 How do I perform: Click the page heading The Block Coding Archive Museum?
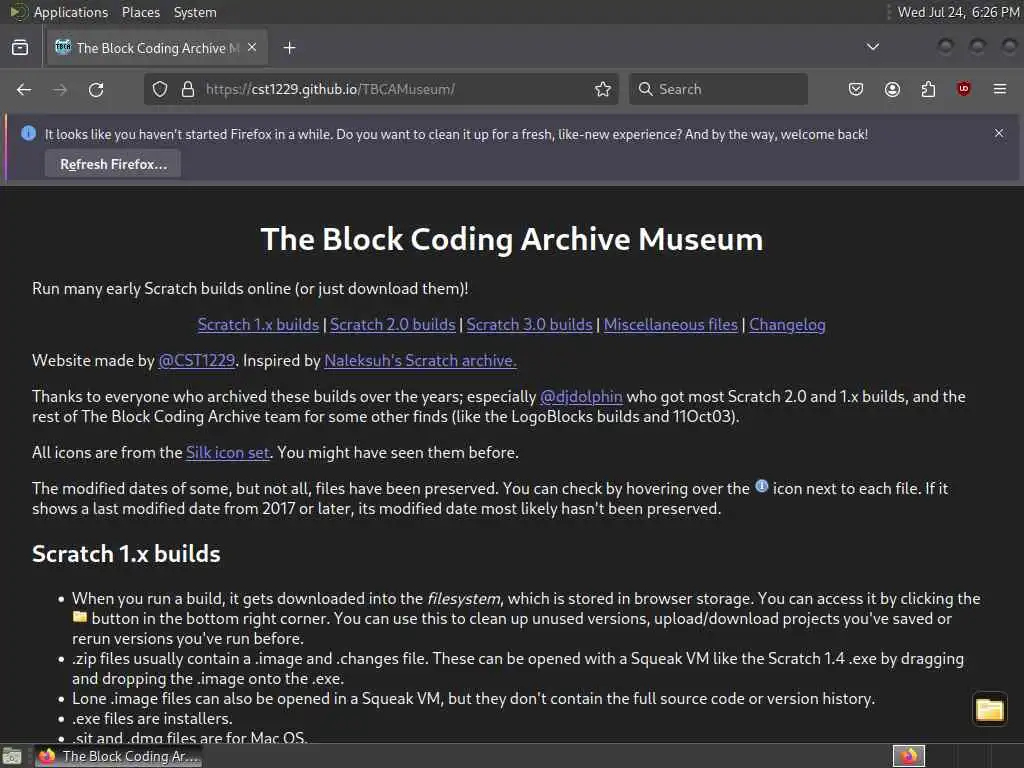pyautogui.click(x=511, y=239)
